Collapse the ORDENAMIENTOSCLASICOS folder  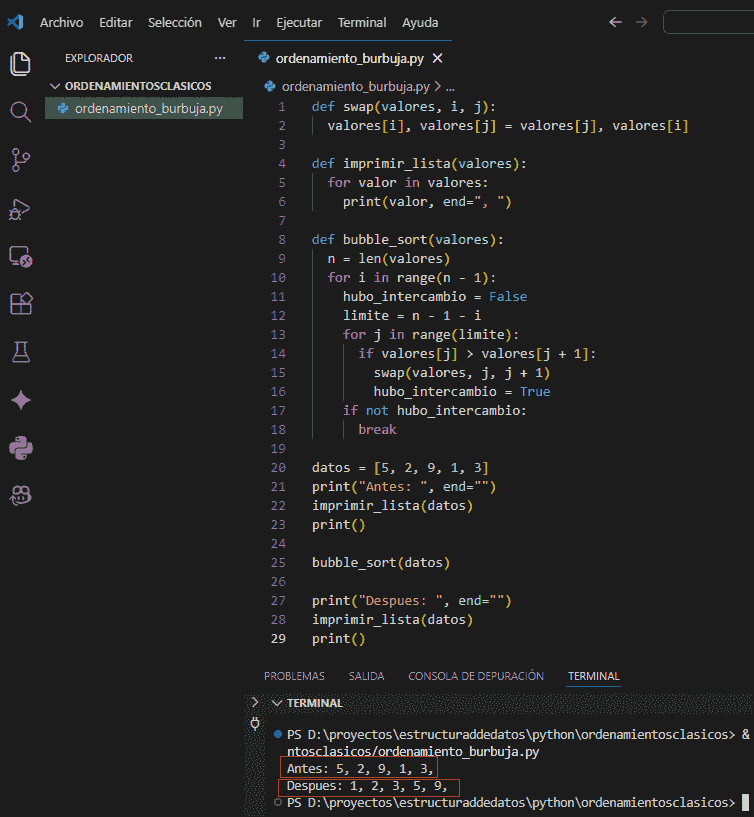click(55, 86)
